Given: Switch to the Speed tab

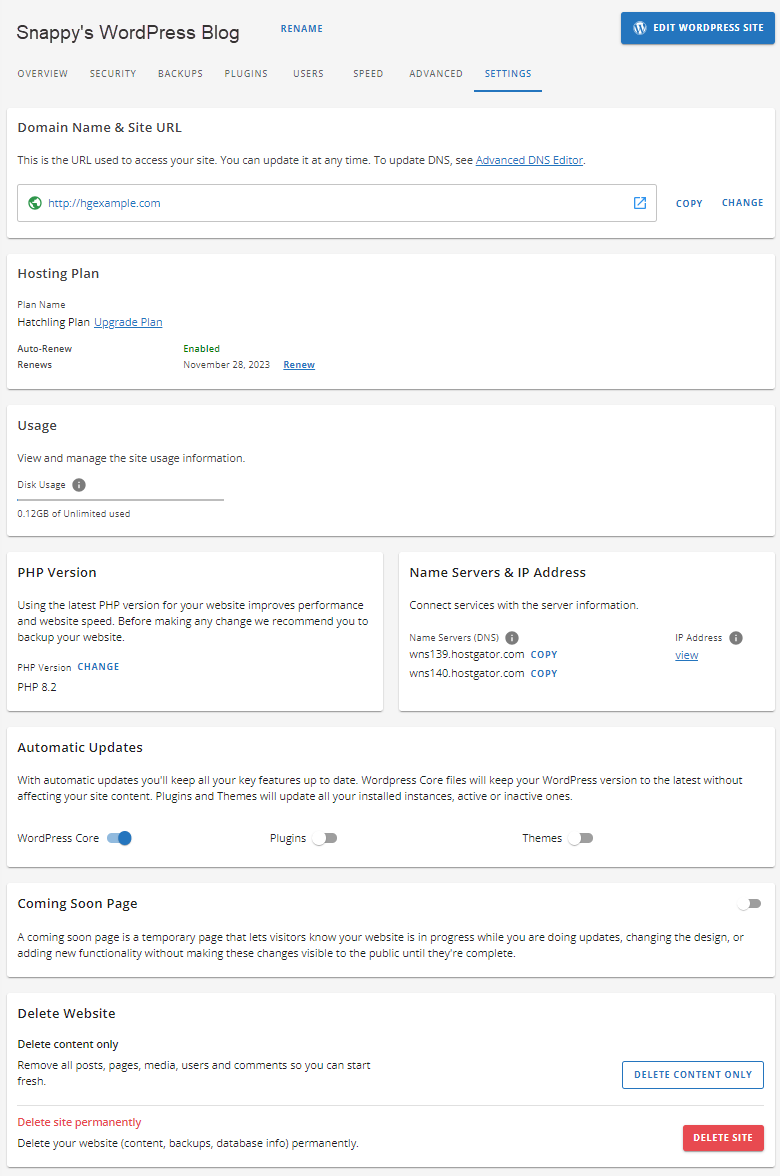Looking at the screenshot, I should 368,73.
